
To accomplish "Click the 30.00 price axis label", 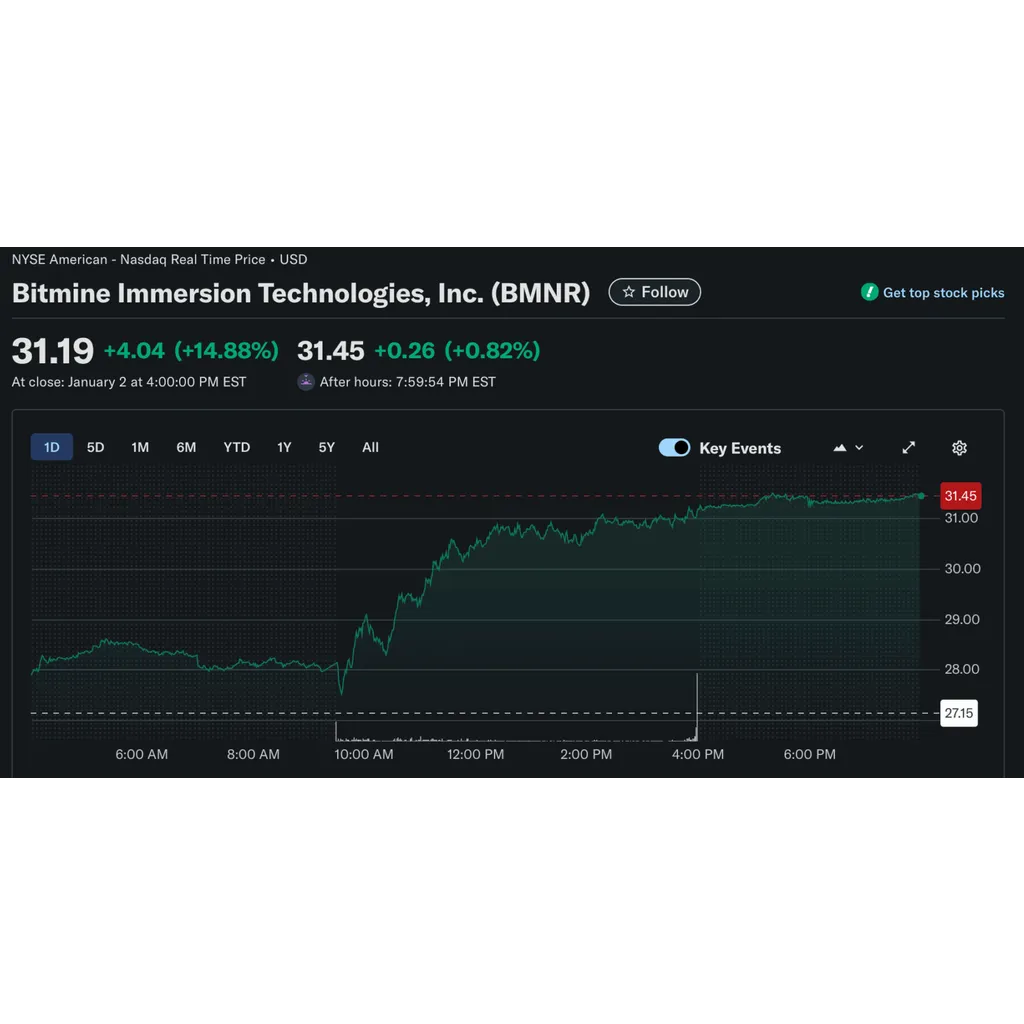I will point(962,569).
